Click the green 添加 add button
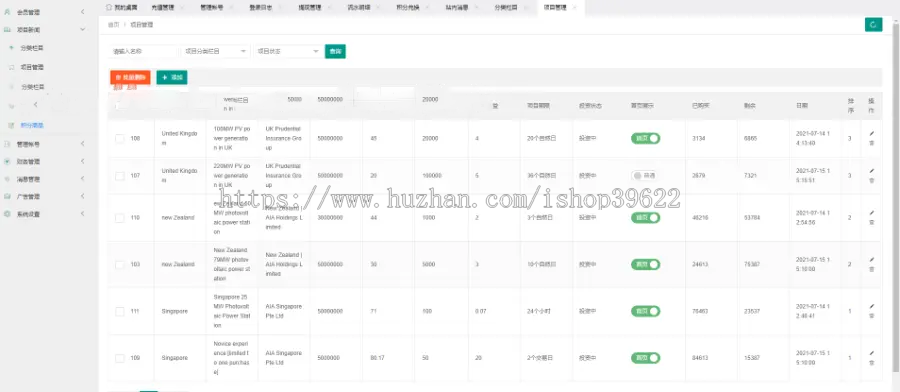Viewport: 900px width, 392px height. tap(172, 77)
